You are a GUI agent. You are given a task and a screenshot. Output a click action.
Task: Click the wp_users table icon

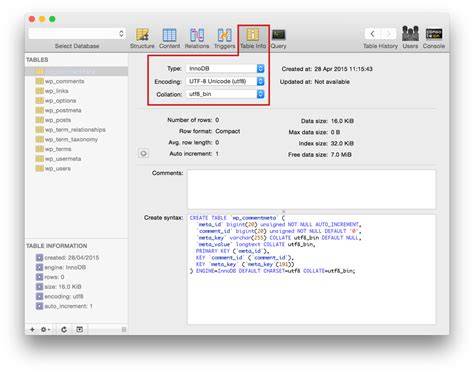(40, 169)
